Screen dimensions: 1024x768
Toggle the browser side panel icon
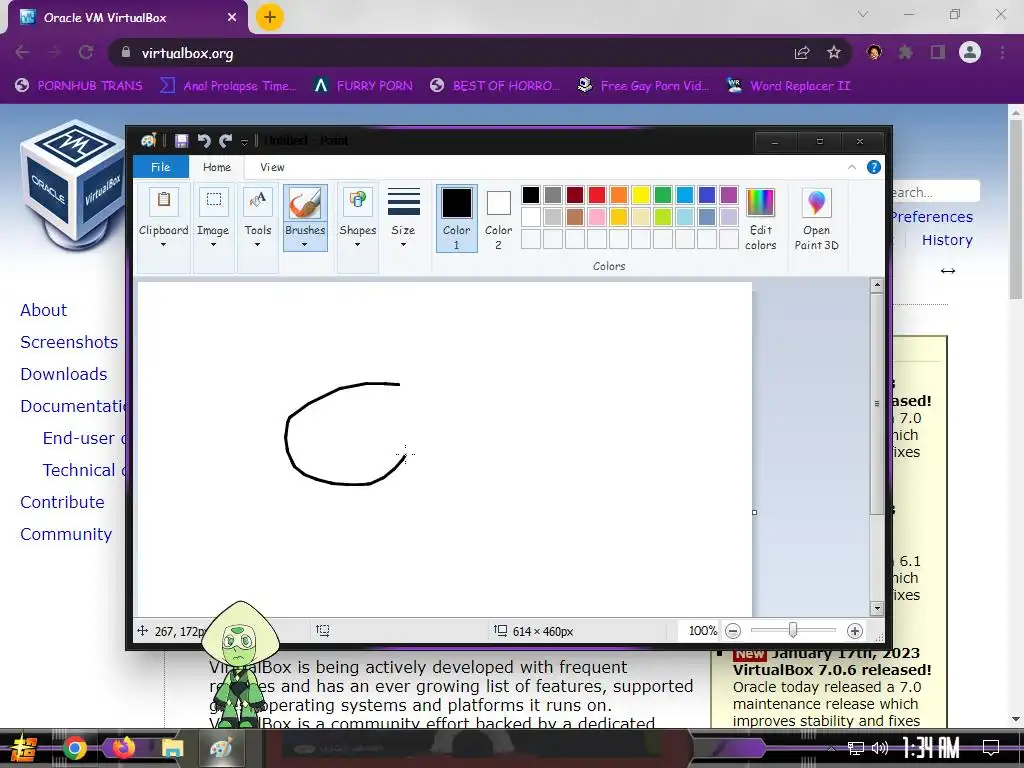[938, 52]
